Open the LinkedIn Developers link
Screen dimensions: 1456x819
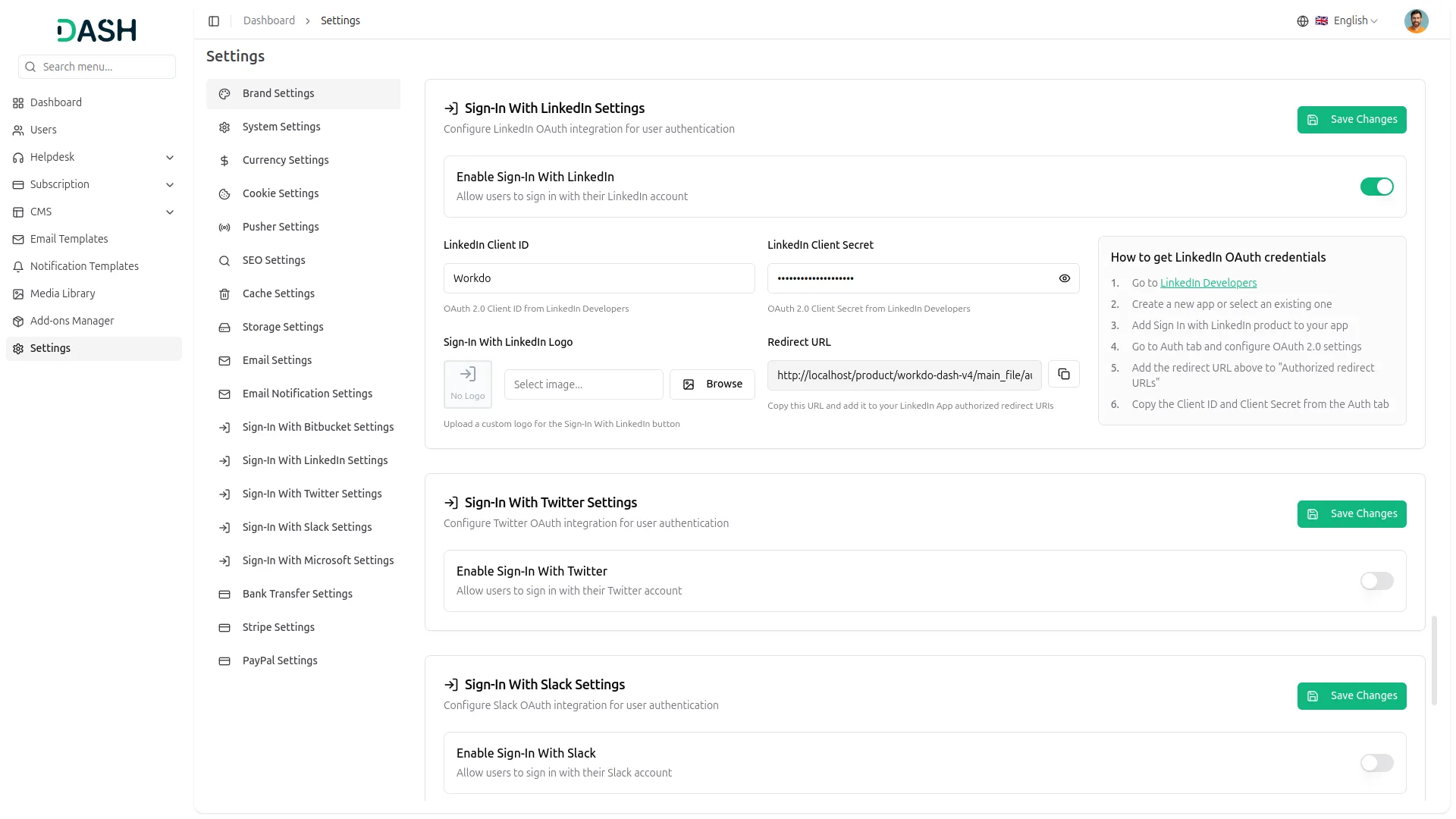pyautogui.click(x=1208, y=284)
